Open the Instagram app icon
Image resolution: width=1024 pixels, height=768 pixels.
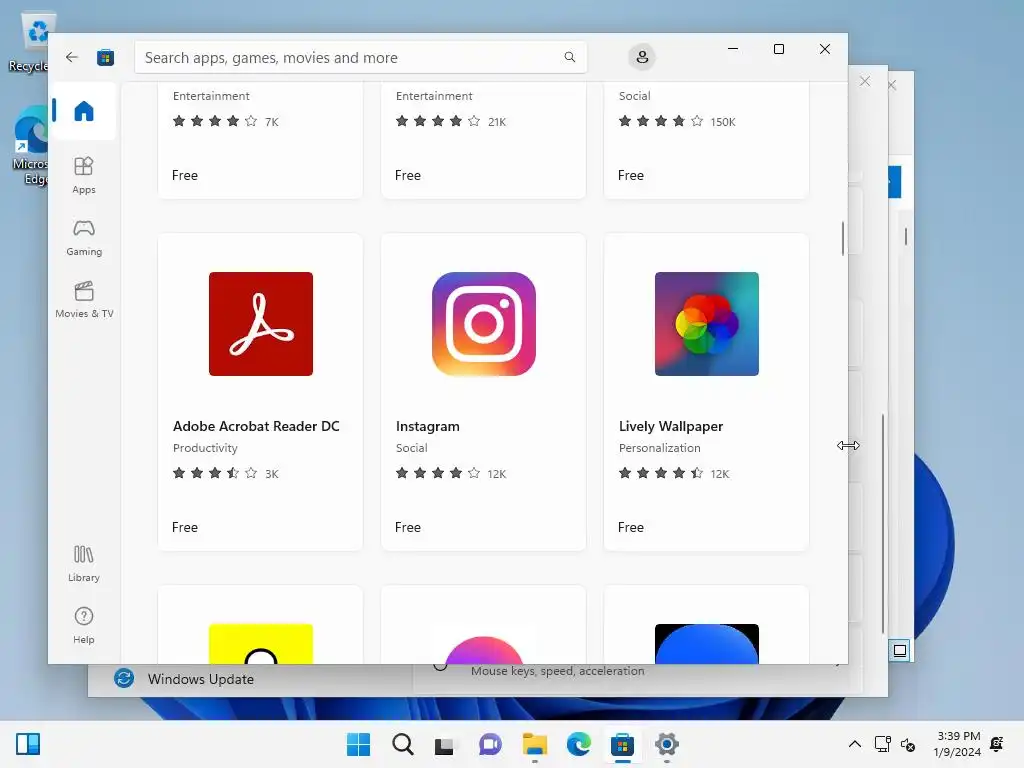point(484,324)
